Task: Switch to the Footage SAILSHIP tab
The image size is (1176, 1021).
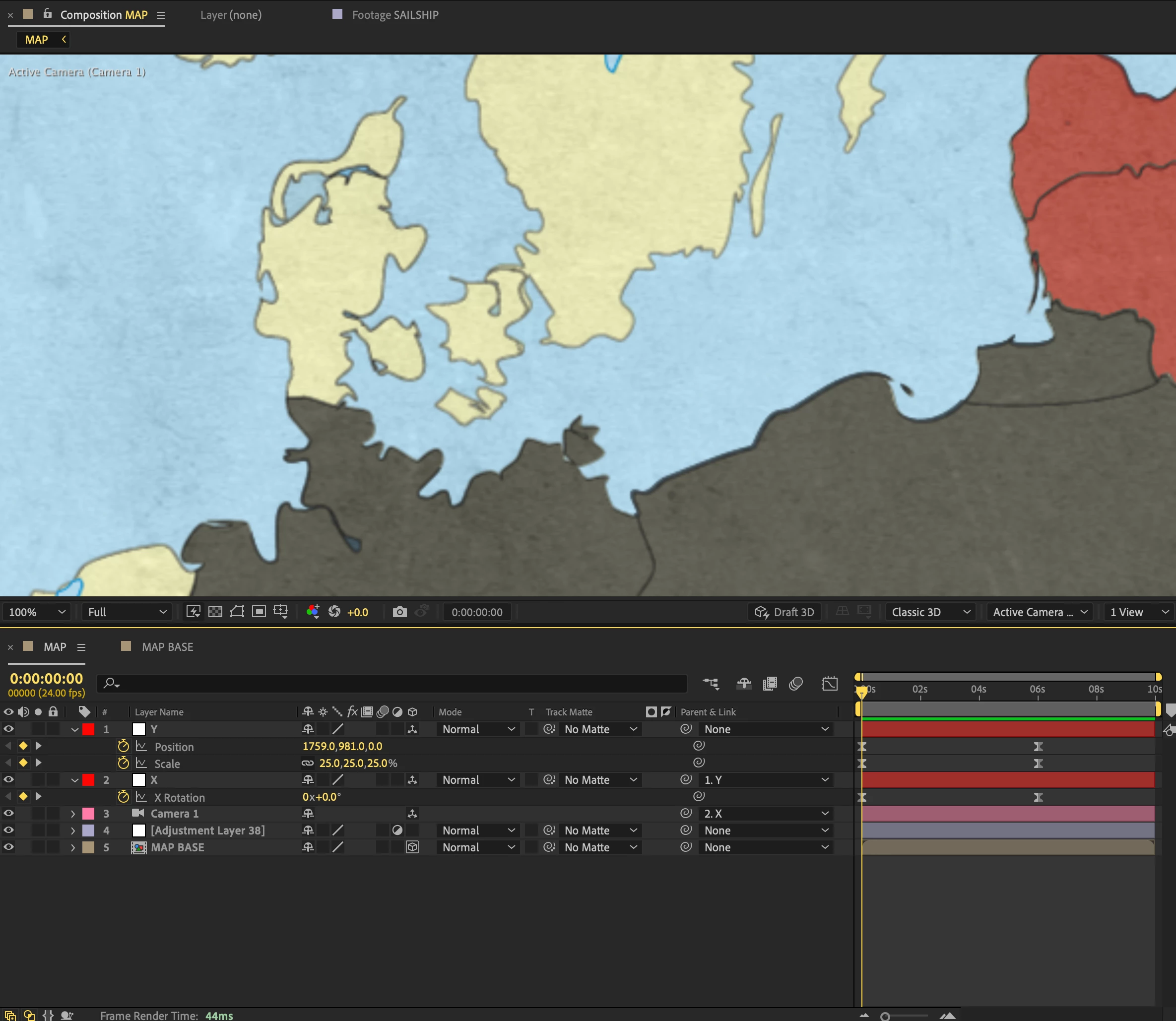Action: (x=395, y=15)
